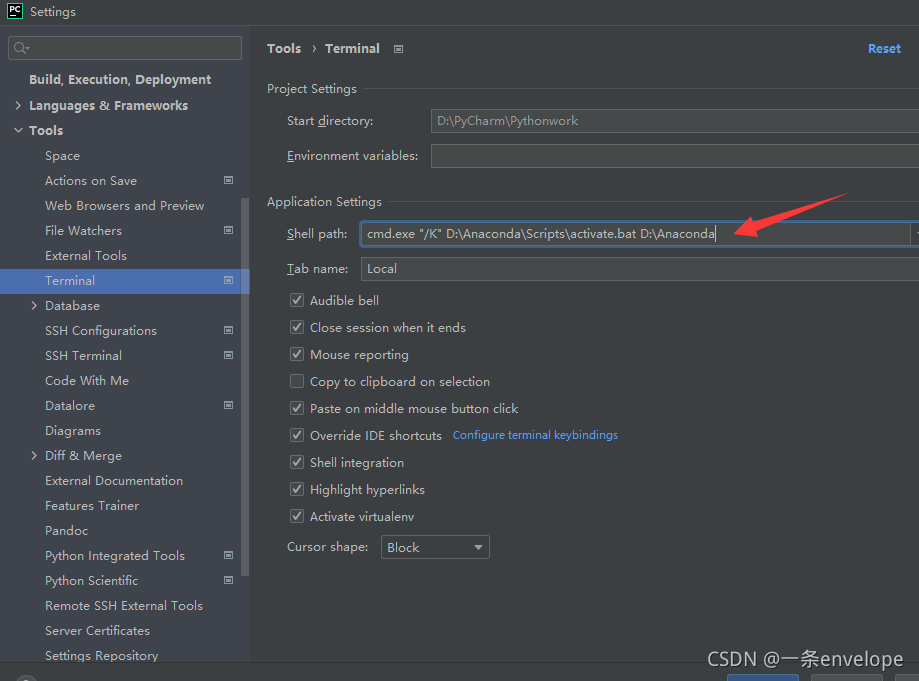Toggle Highlight hyperlinks checkbox
Viewport: 919px width, 681px height.
(297, 489)
